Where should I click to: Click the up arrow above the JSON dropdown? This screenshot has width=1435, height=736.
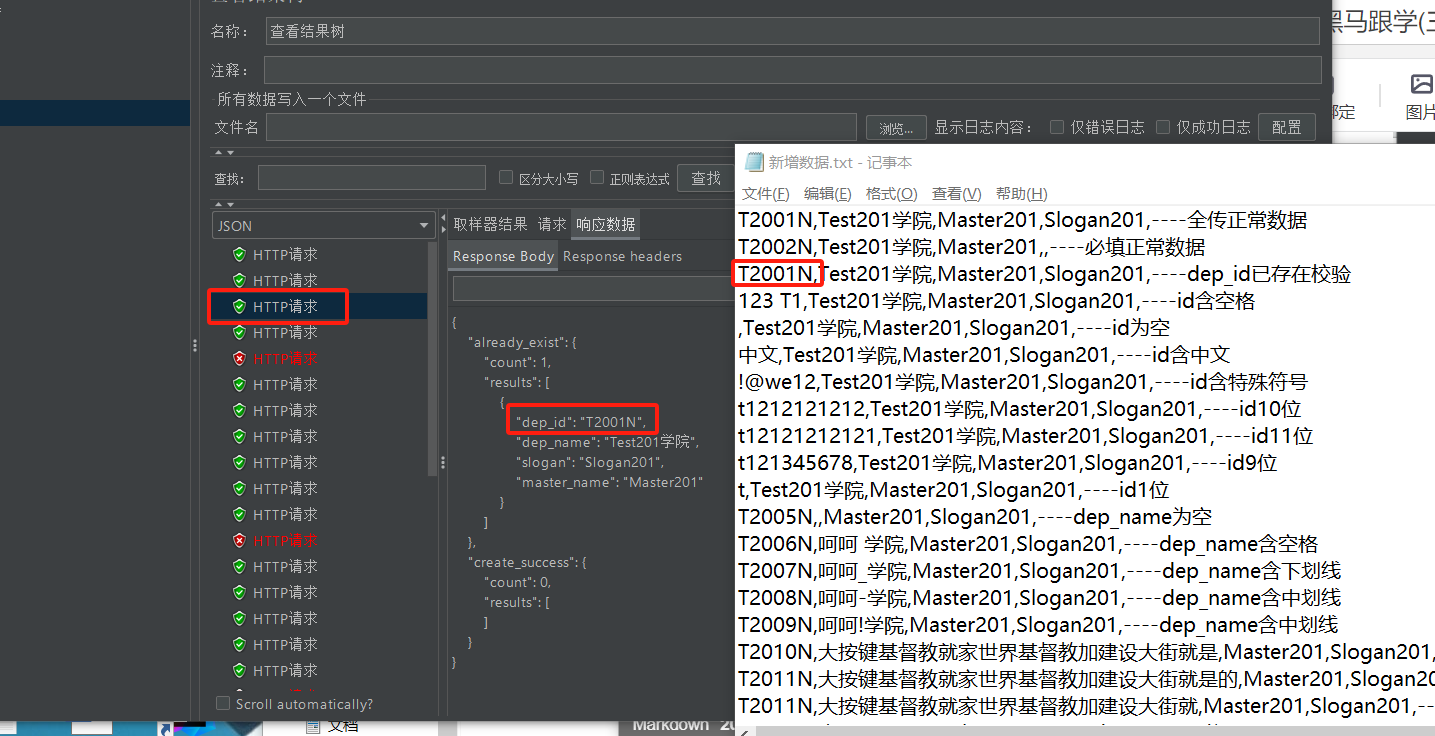point(219,203)
